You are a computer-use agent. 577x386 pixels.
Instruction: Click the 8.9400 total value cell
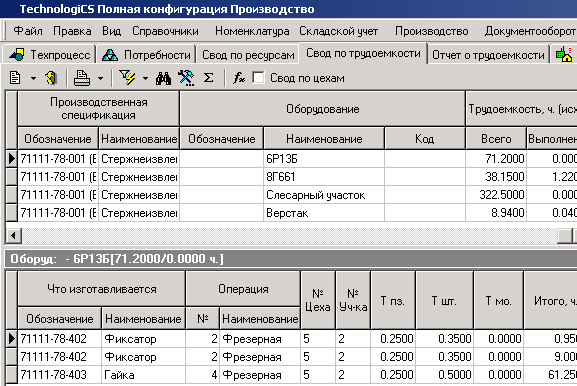(x=496, y=213)
